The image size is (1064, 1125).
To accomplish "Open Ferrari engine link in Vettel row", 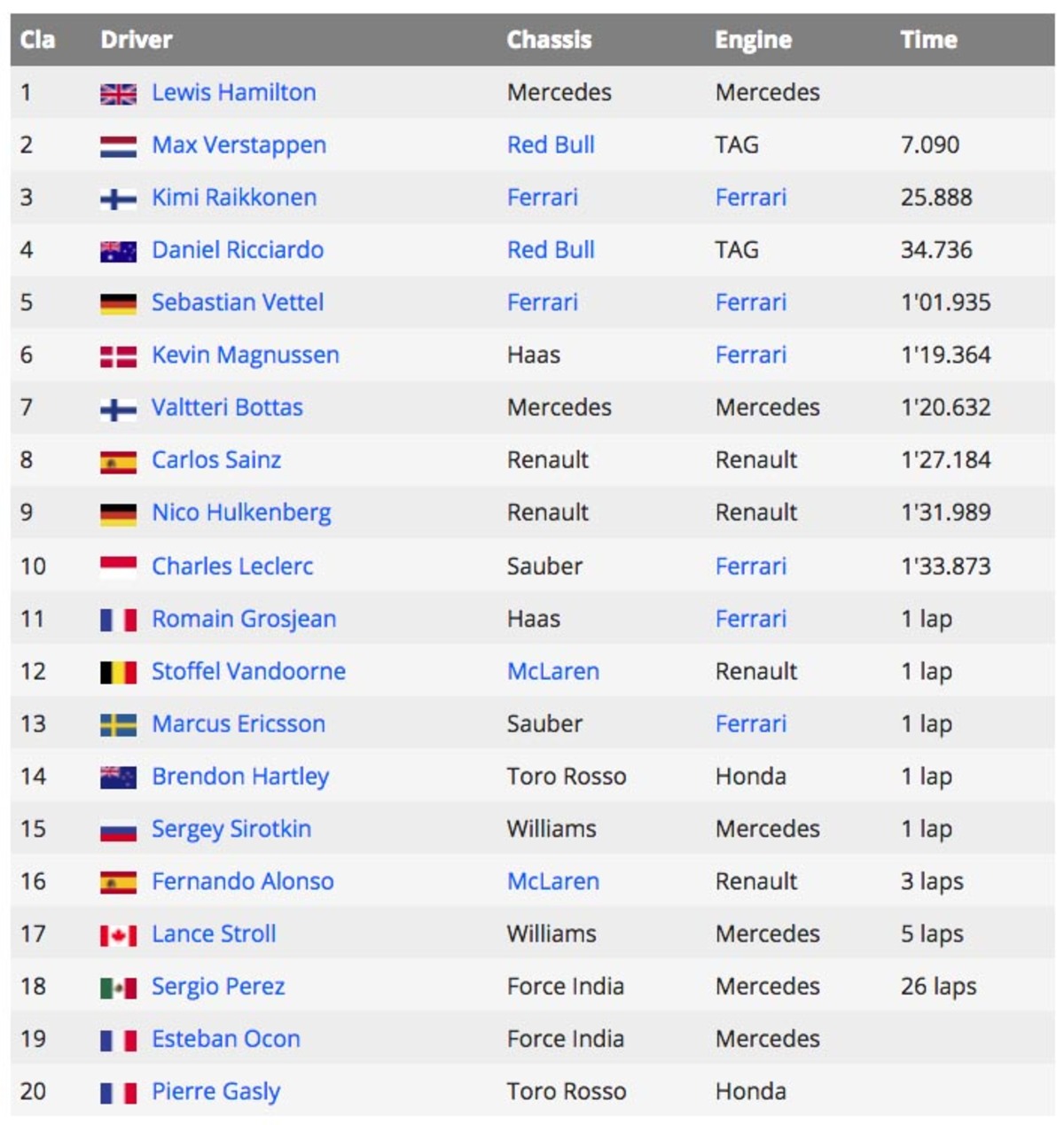I will coord(751,302).
